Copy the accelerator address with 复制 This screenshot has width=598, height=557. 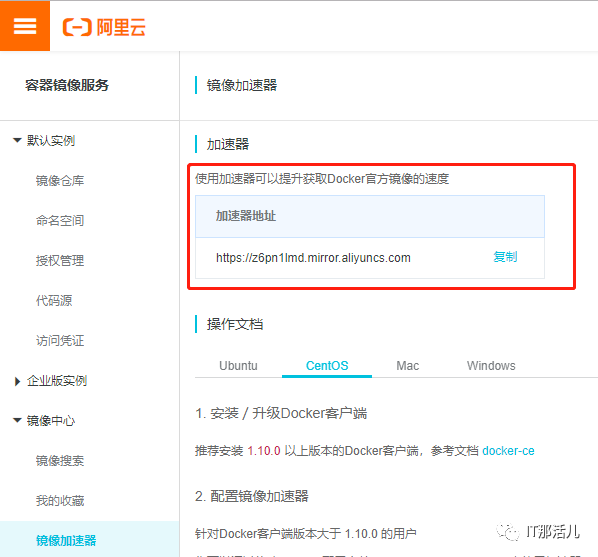pyautogui.click(x=505, y=257)
